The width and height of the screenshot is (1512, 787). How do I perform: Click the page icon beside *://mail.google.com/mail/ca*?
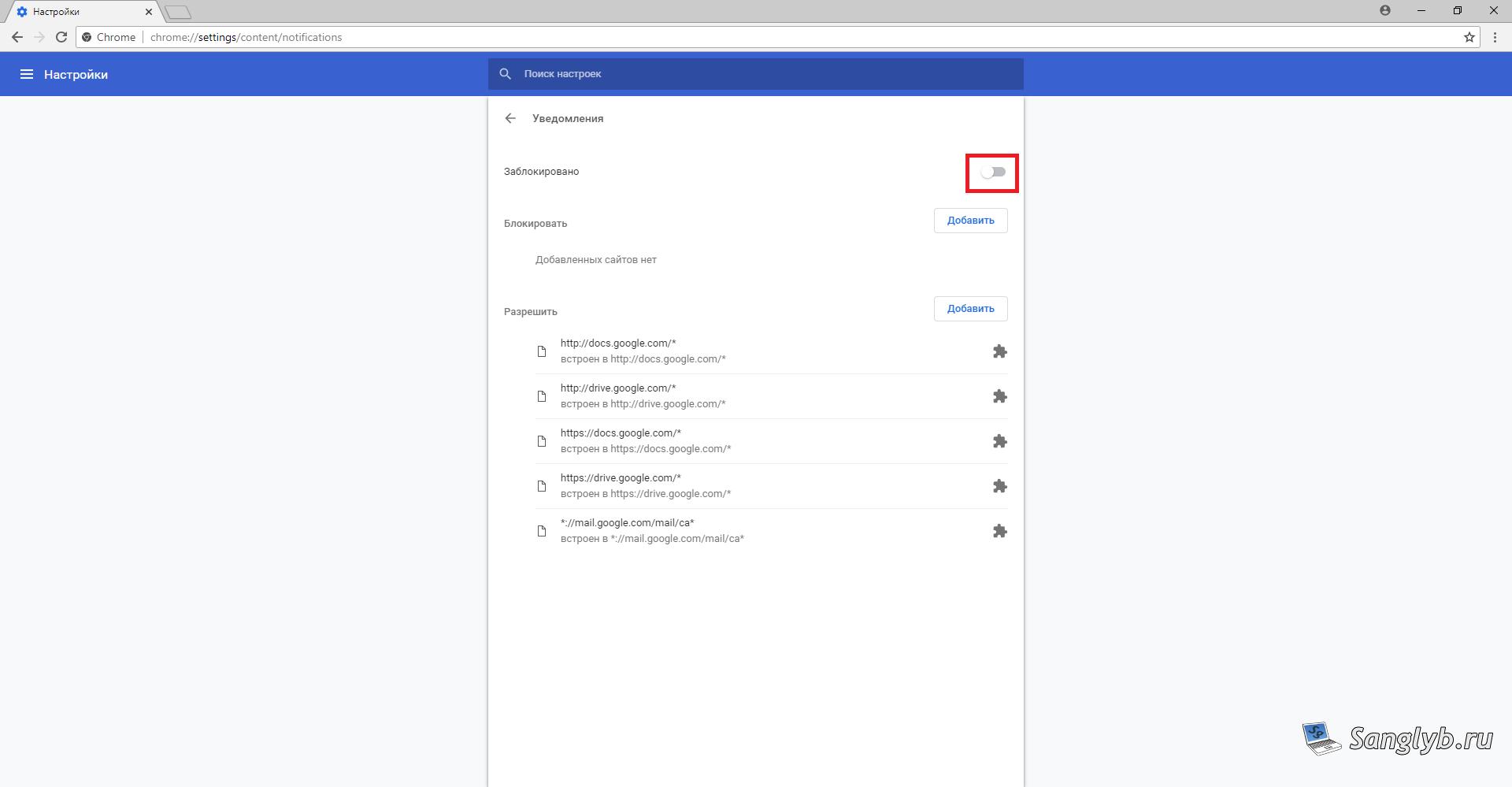pos(542,531)
